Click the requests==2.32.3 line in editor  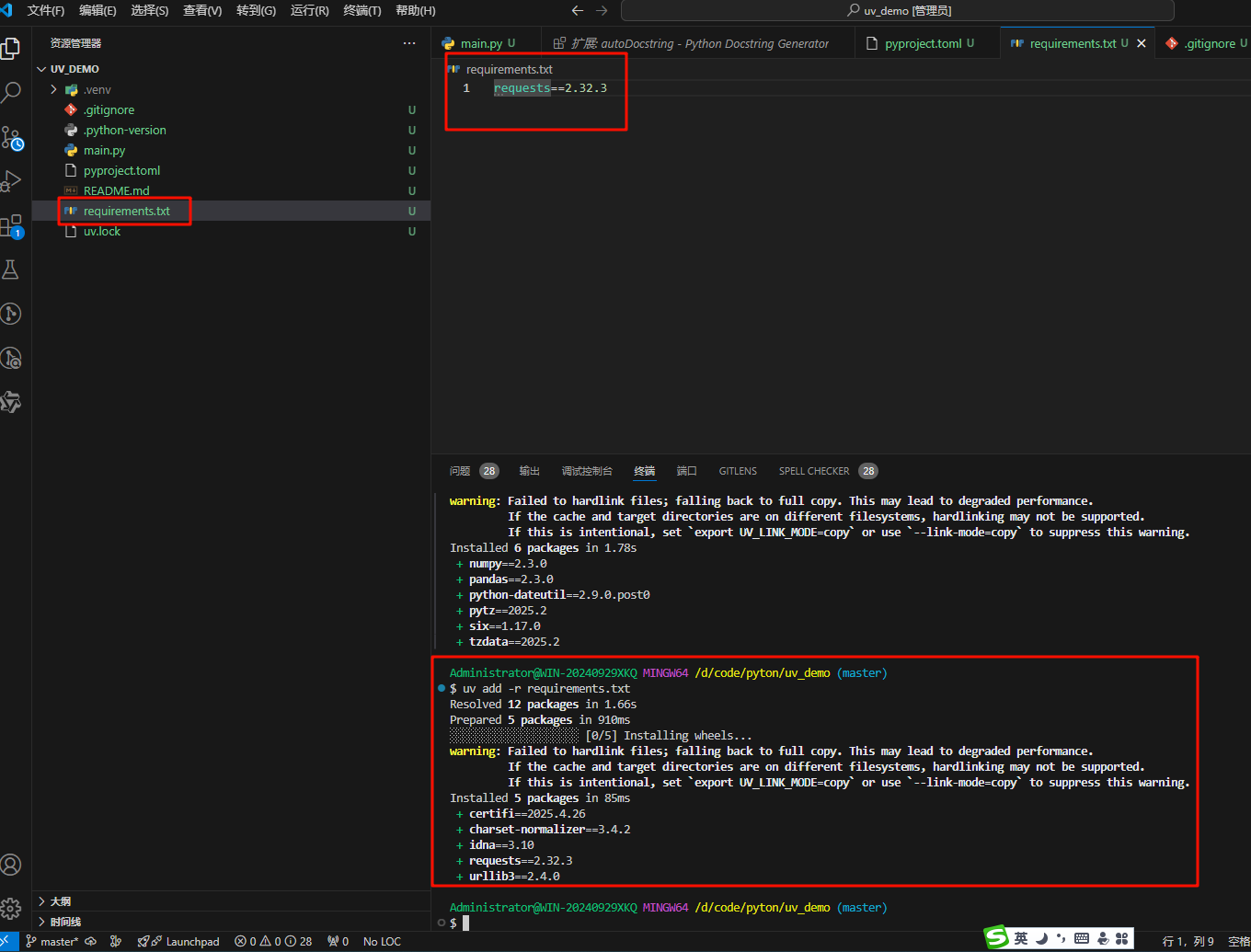pos(550,88)
